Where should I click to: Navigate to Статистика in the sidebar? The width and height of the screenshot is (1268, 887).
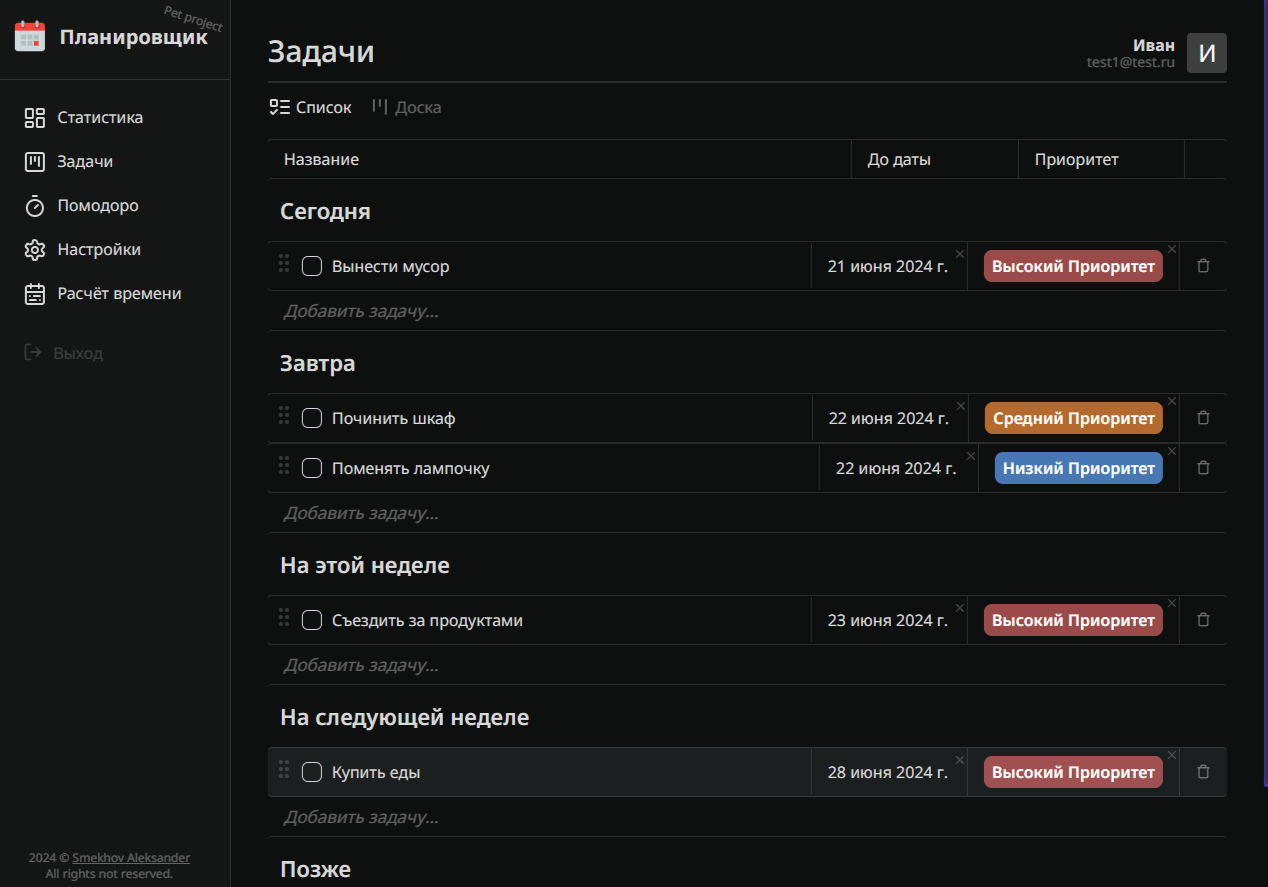(99, 118)
